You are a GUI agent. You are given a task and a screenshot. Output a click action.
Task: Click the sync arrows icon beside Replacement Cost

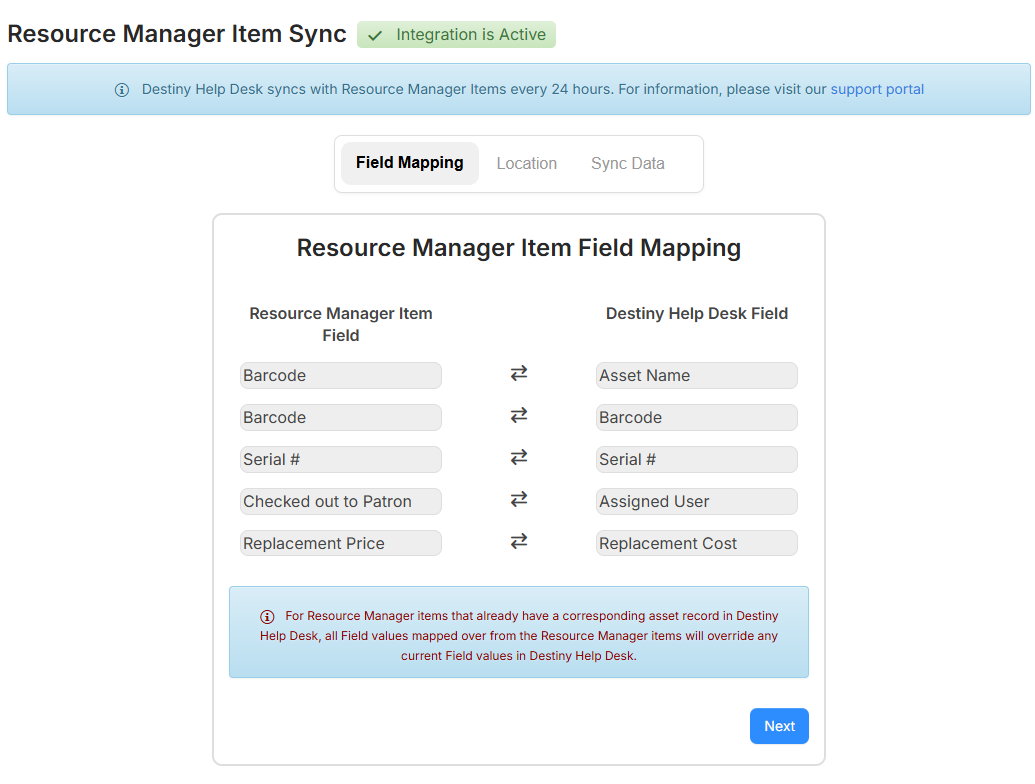click(519, 542)
